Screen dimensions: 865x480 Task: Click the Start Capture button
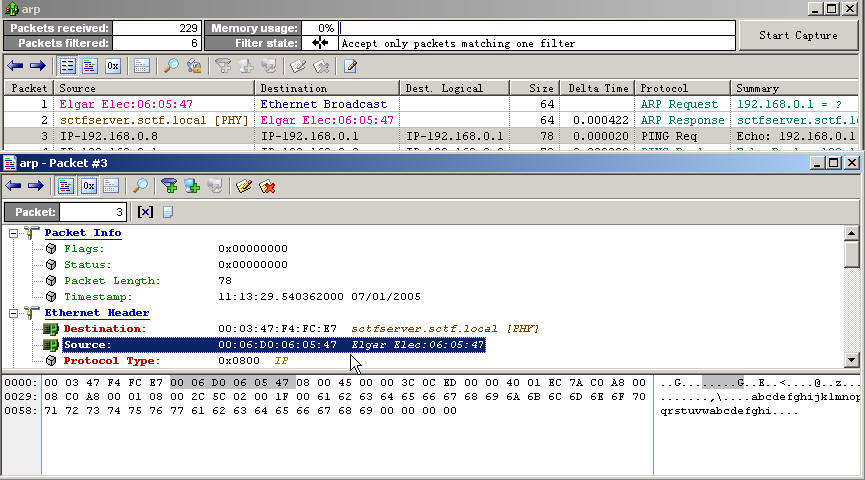tap(798, 36)
